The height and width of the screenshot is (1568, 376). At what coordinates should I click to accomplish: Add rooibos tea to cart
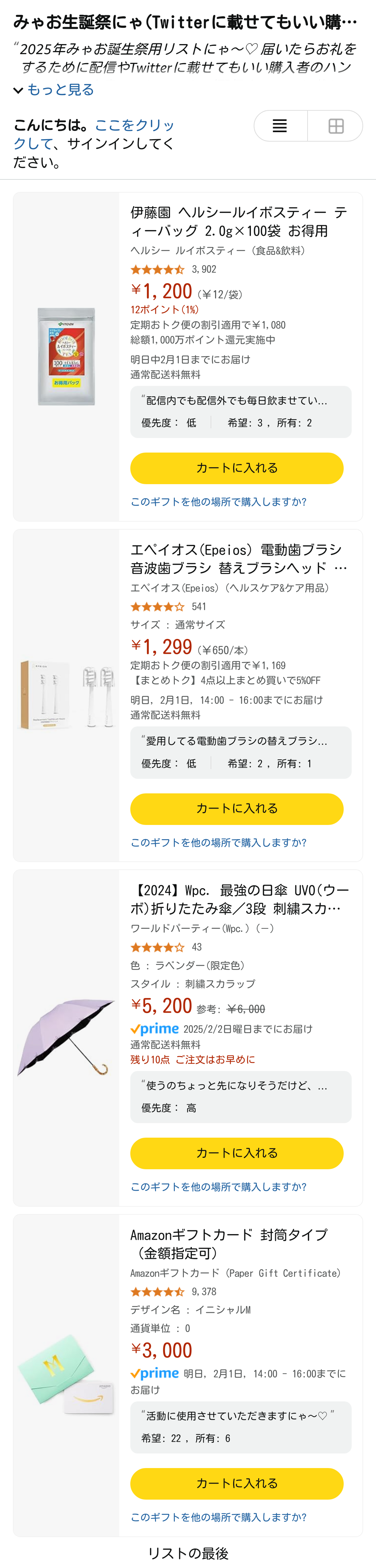click(237, 468)
